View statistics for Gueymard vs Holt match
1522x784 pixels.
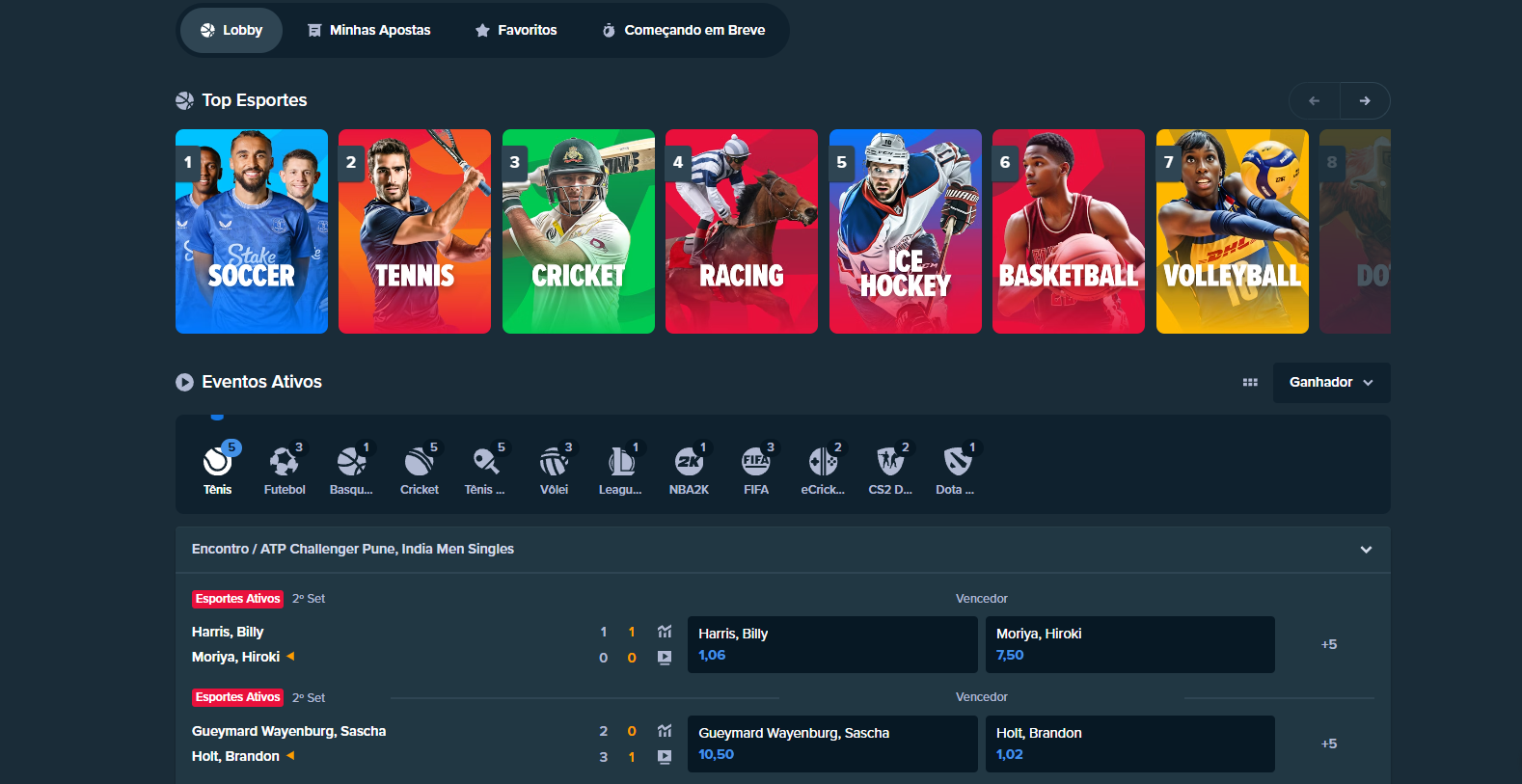click(x=665, y=731)
